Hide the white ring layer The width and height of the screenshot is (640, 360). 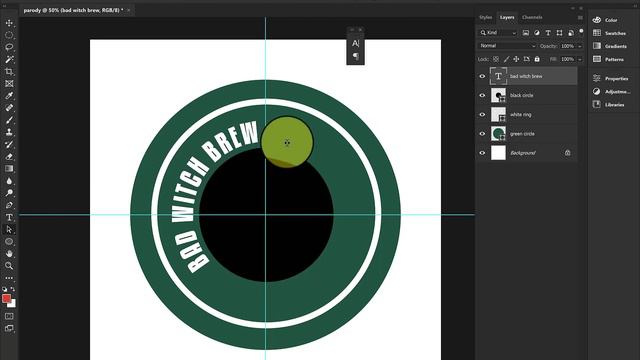click(482, 115)
